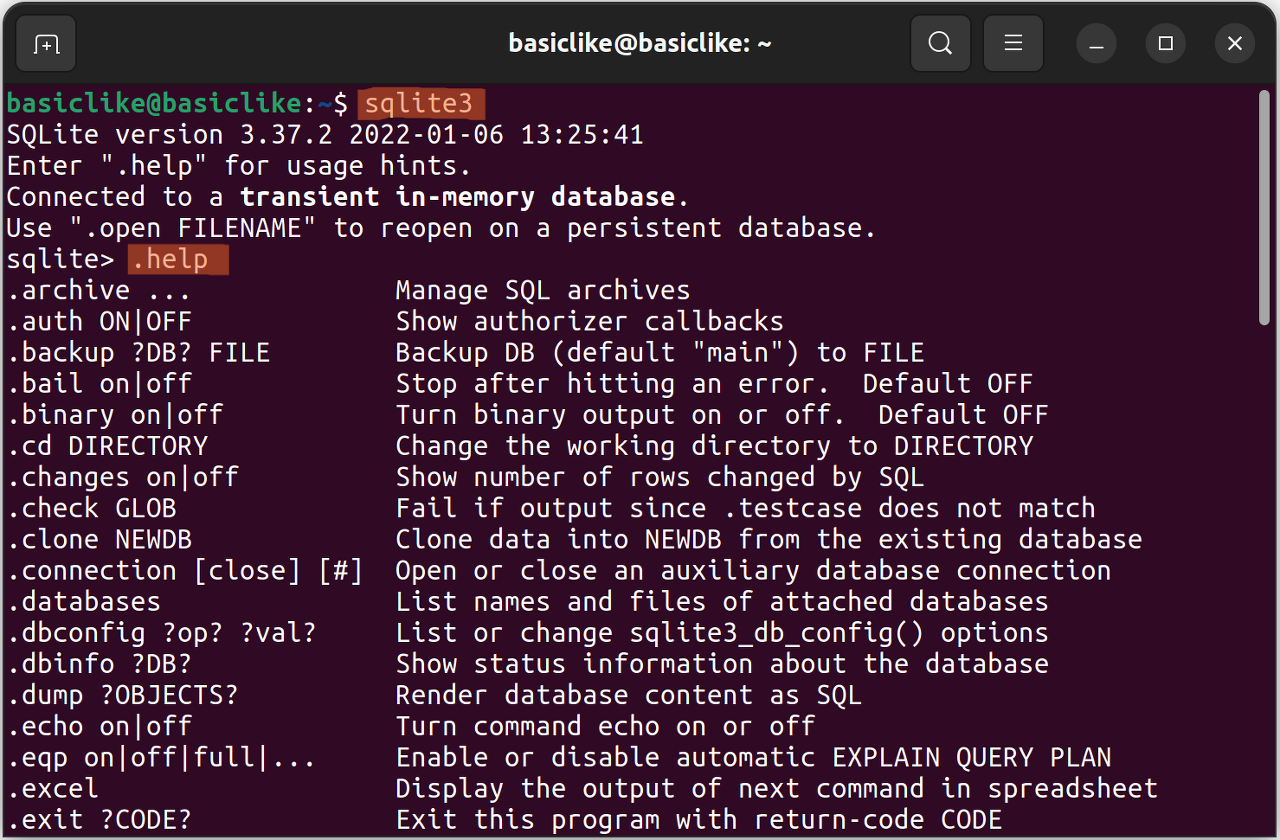This screenshot has height=840, width=1280.
Task: Click the sqlite> prompt
Action: (x=61, y=259)
